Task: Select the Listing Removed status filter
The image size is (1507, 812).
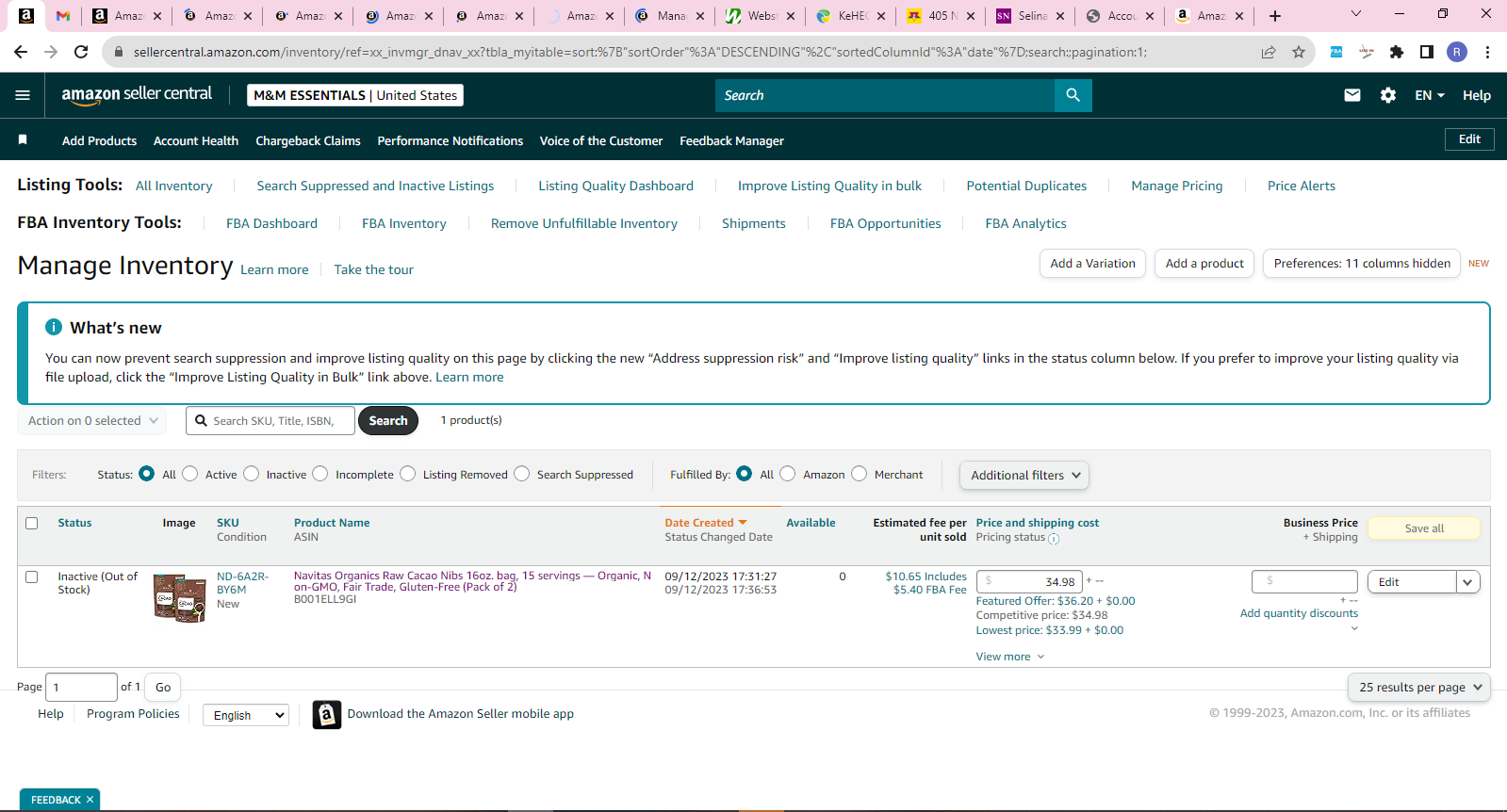Action: 407,474
